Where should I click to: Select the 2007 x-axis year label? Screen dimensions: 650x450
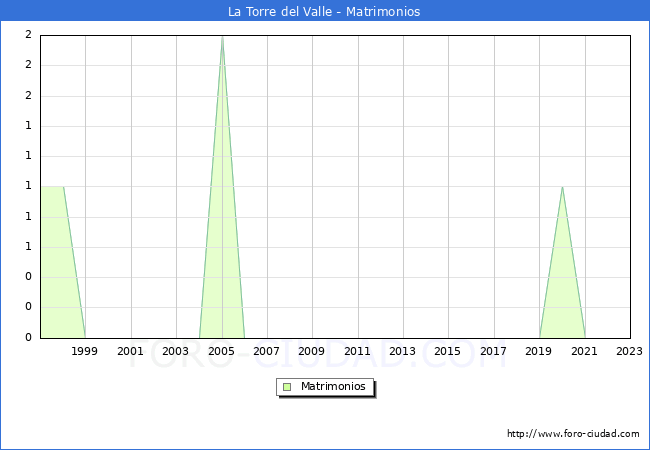coord(267,351)
